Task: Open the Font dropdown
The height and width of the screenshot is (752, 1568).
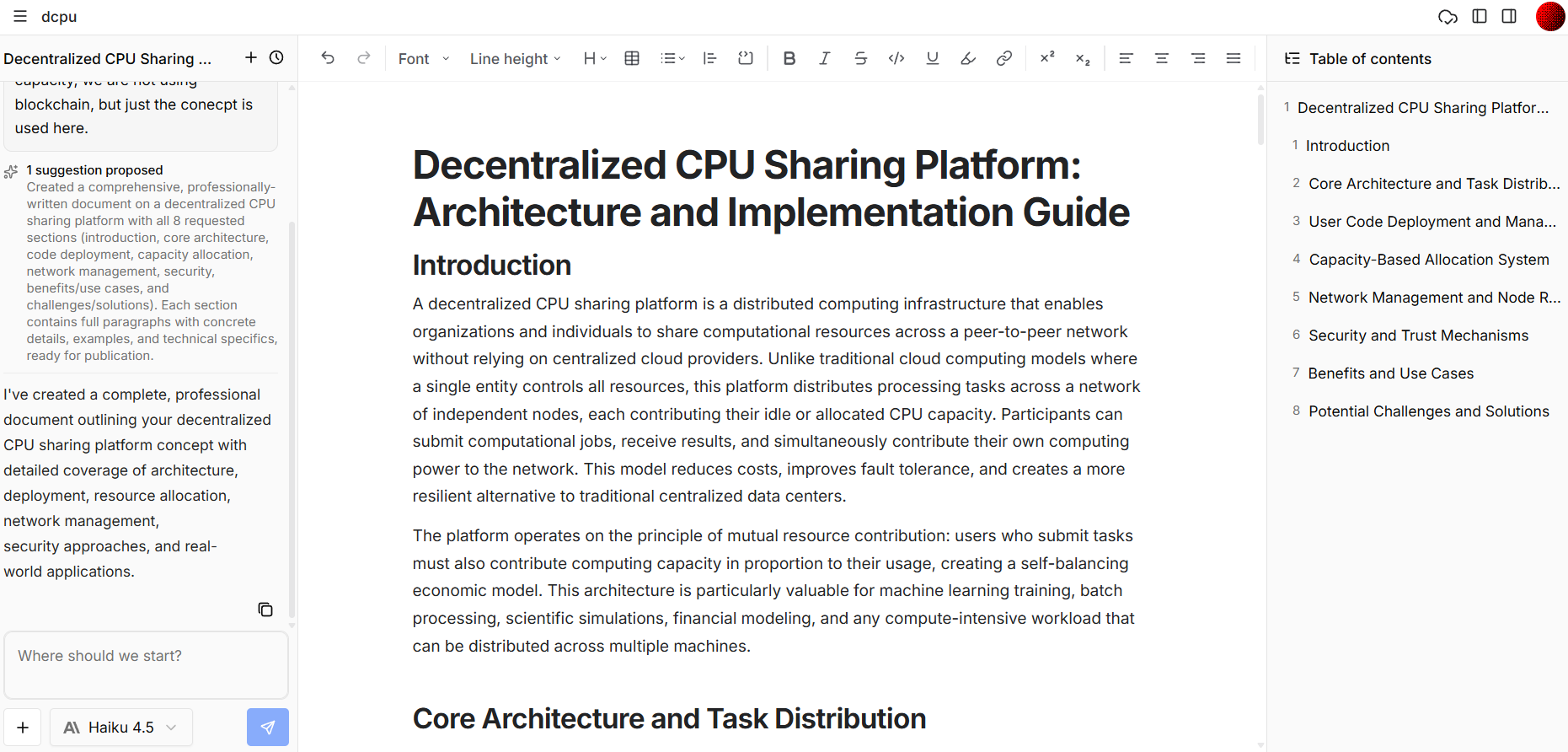Action: (424, 58)
